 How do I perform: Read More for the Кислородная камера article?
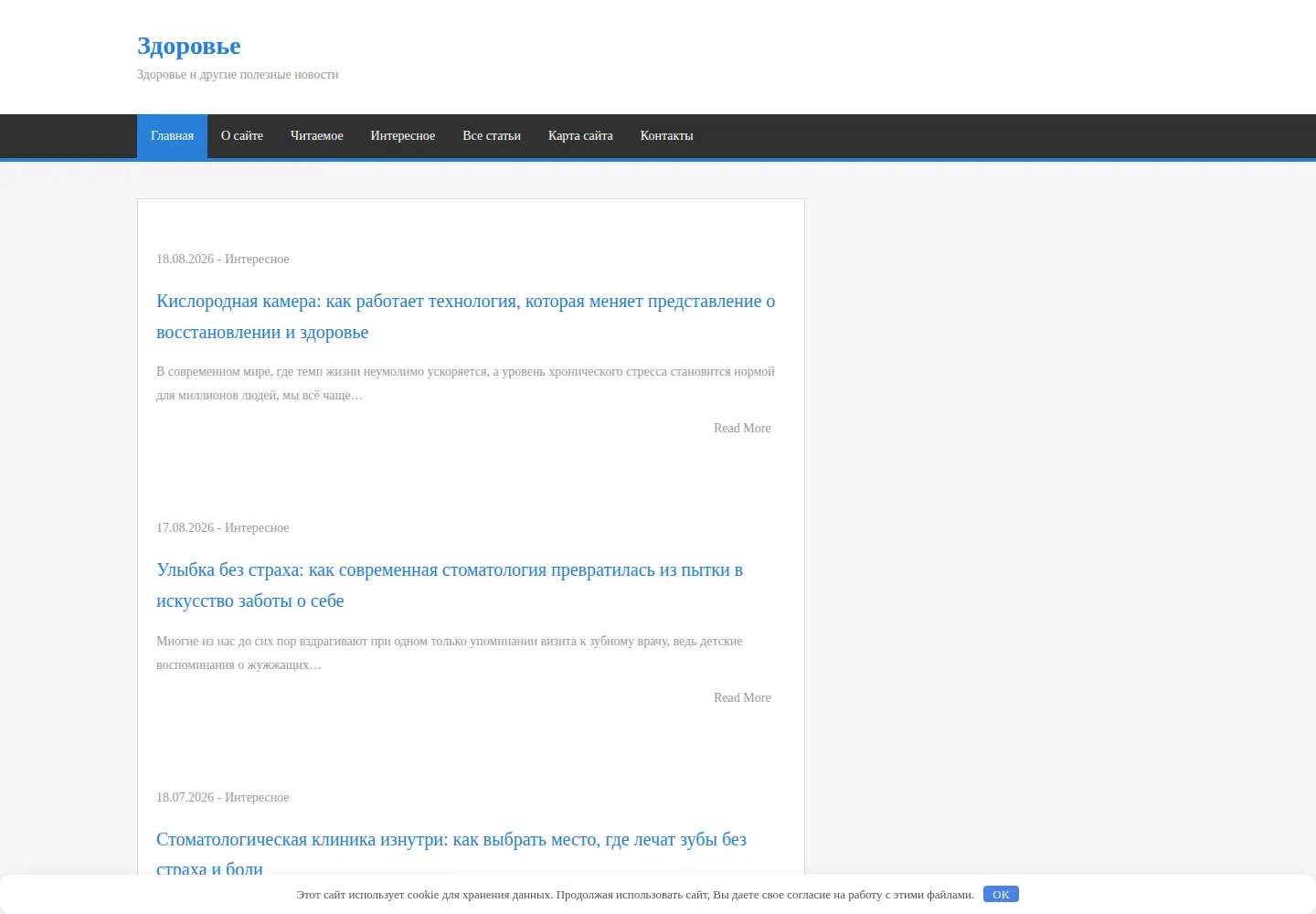click(742, 428)
